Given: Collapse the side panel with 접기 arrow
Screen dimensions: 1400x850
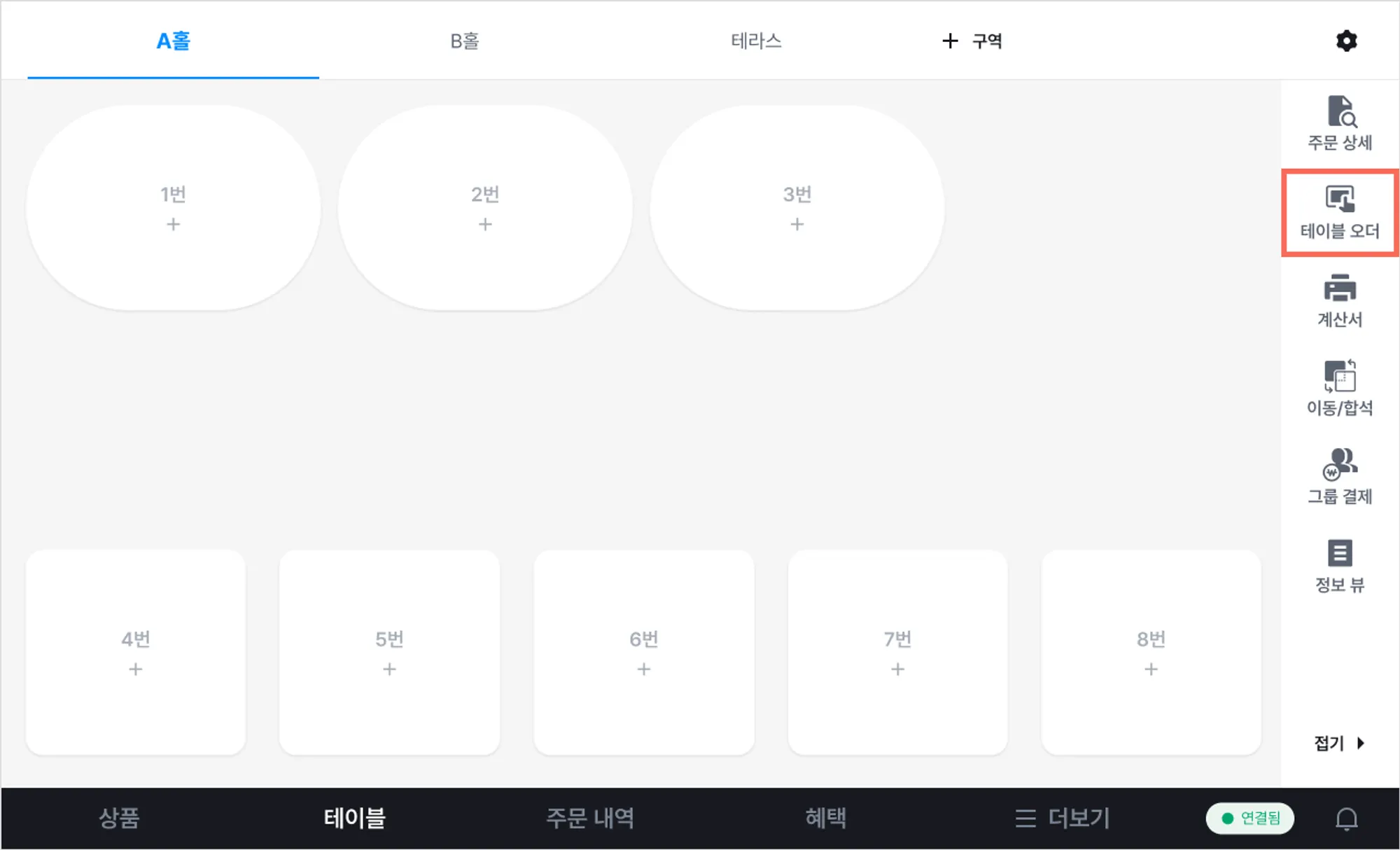Looking at the screenshot, I should point(1340,743).
